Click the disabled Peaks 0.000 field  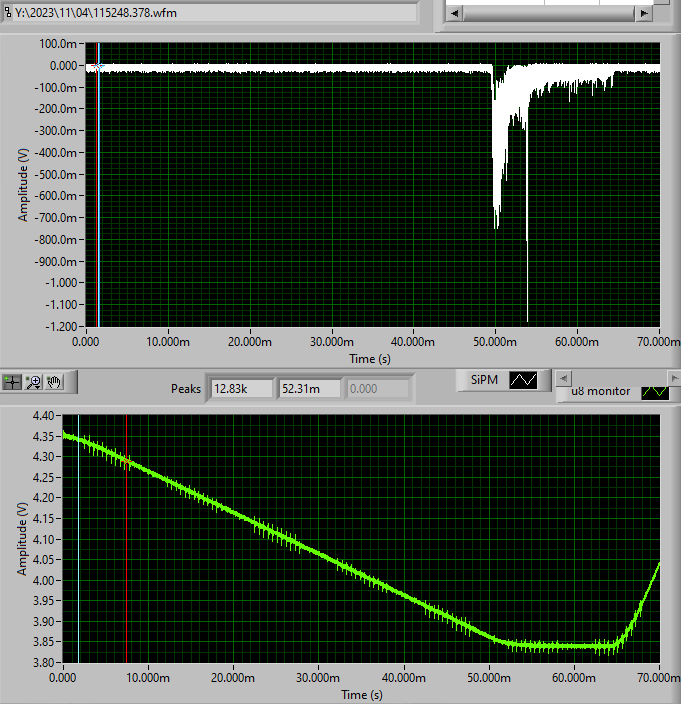377,389
